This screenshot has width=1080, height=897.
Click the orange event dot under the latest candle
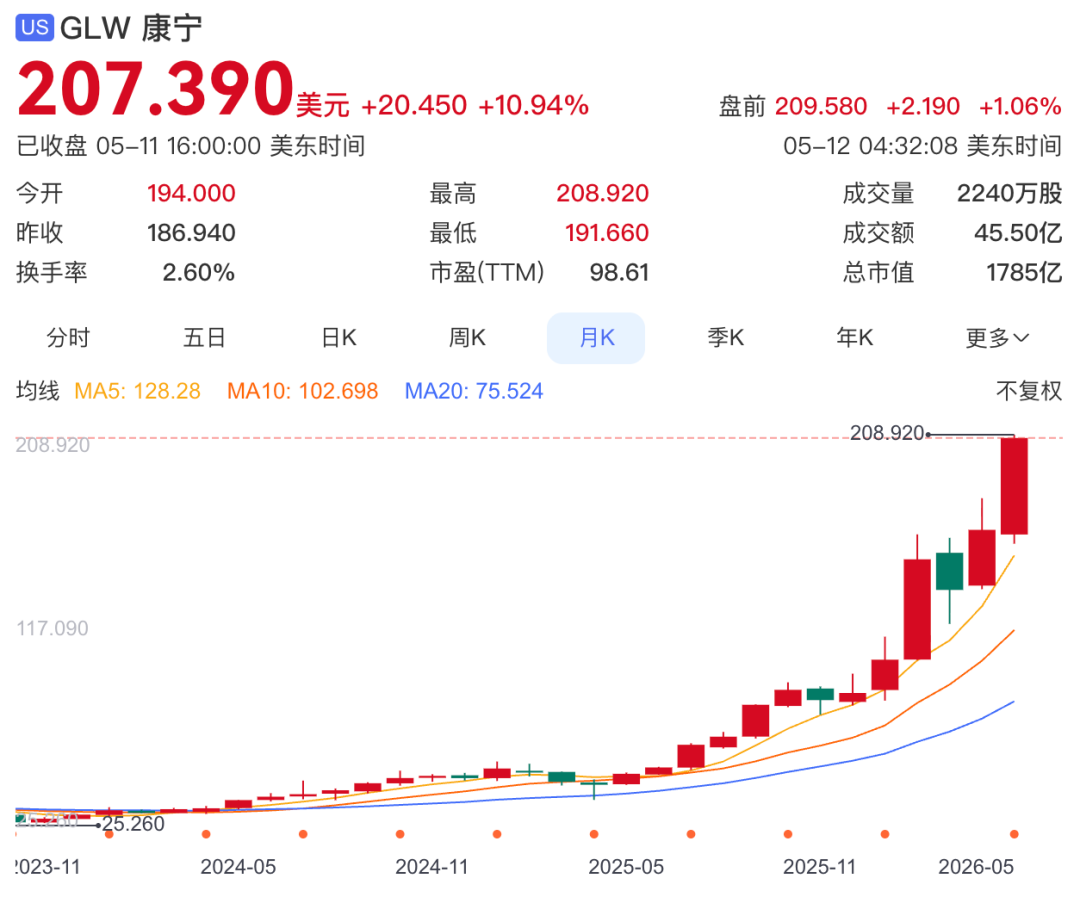pos(1014,834)
